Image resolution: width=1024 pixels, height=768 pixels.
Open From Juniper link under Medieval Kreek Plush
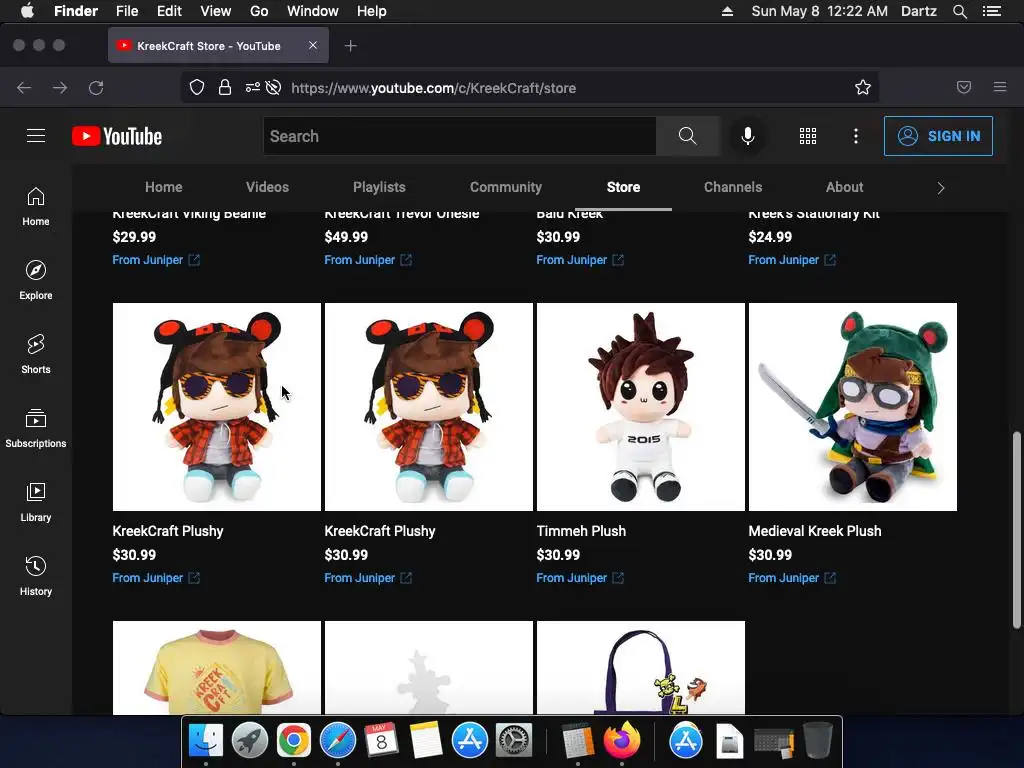[x=792, y=578]
